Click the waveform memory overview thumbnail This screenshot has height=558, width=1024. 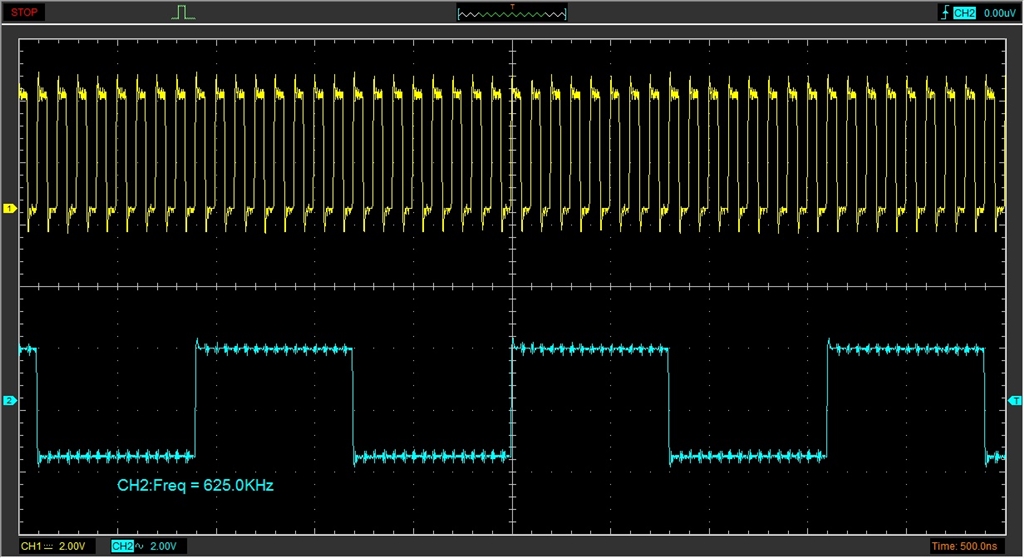click(512, 13)
